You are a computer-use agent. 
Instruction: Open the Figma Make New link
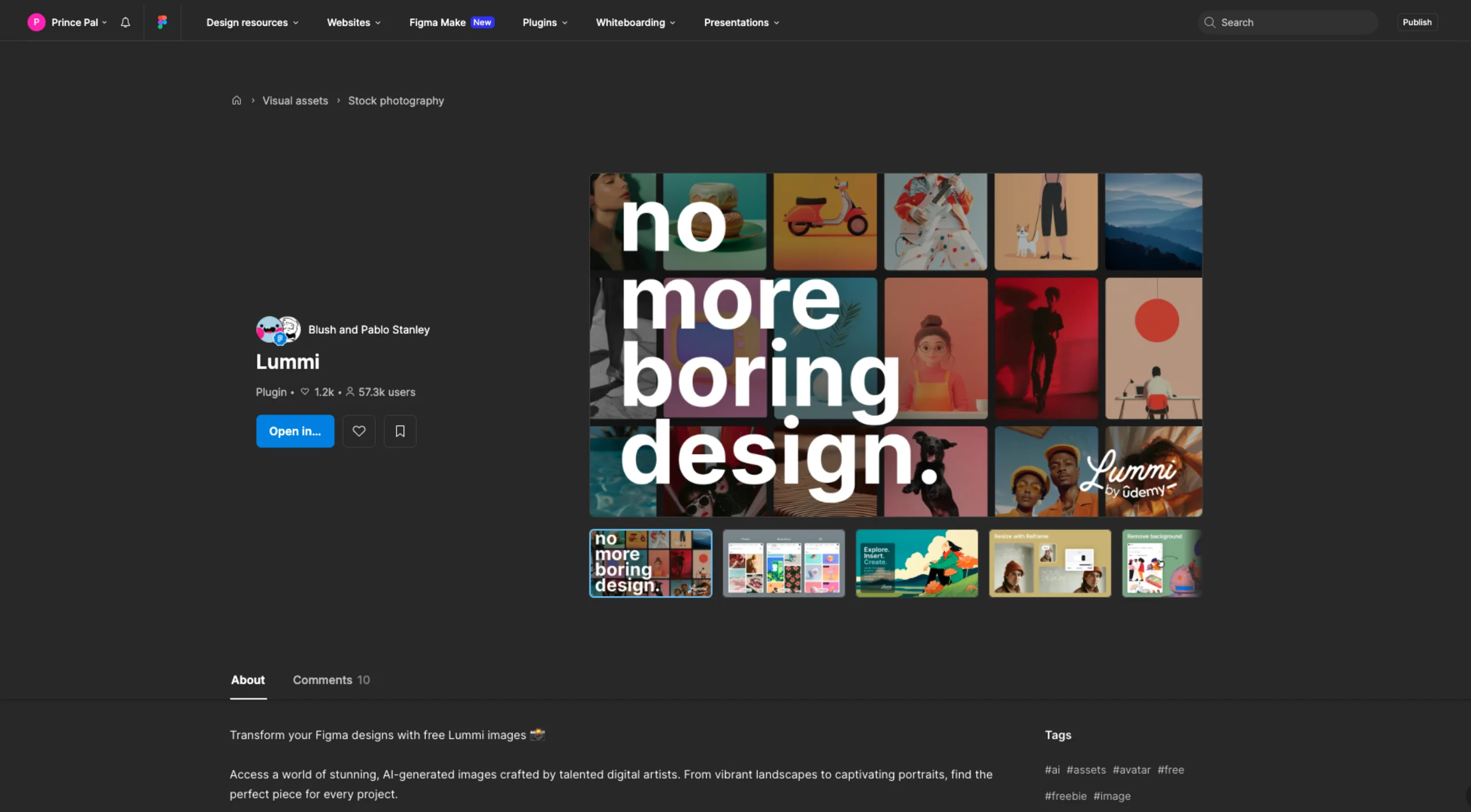[451, 22]
